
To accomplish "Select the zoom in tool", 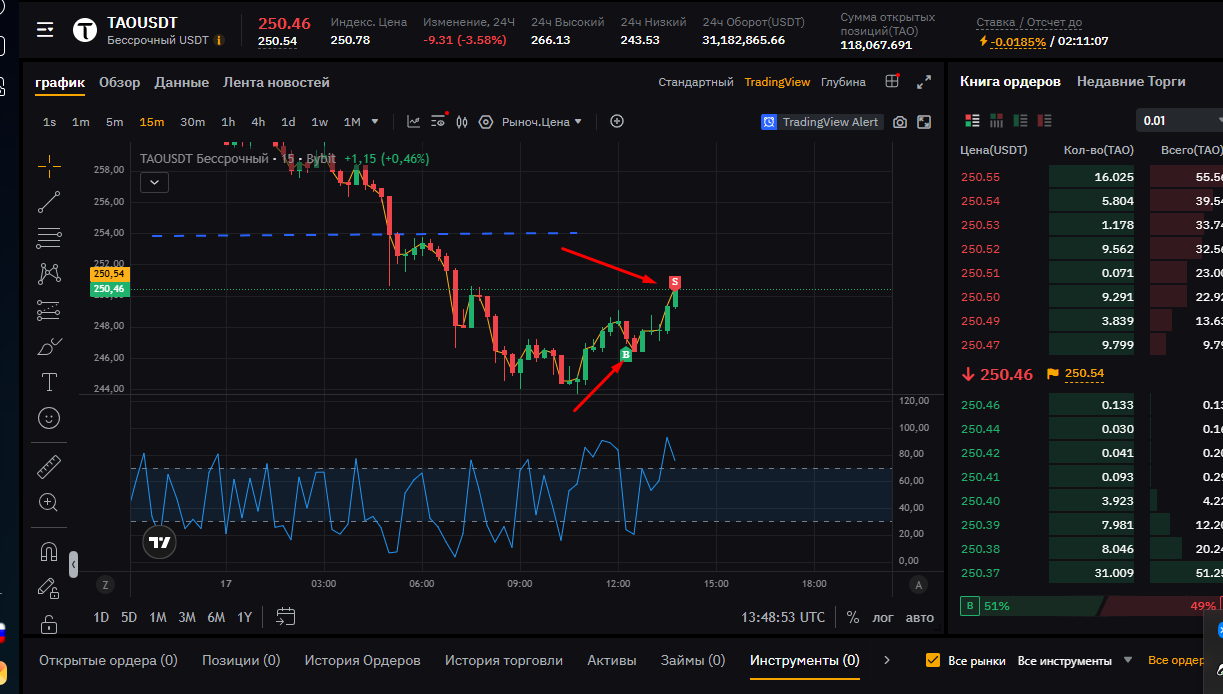I will 48,502.
